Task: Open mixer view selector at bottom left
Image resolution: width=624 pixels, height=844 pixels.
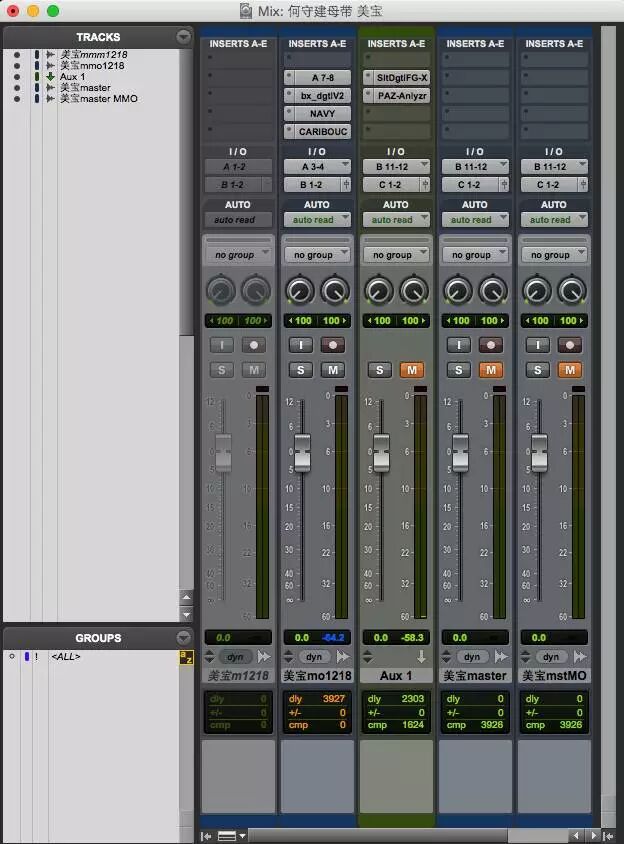Action: pos(230,836)
